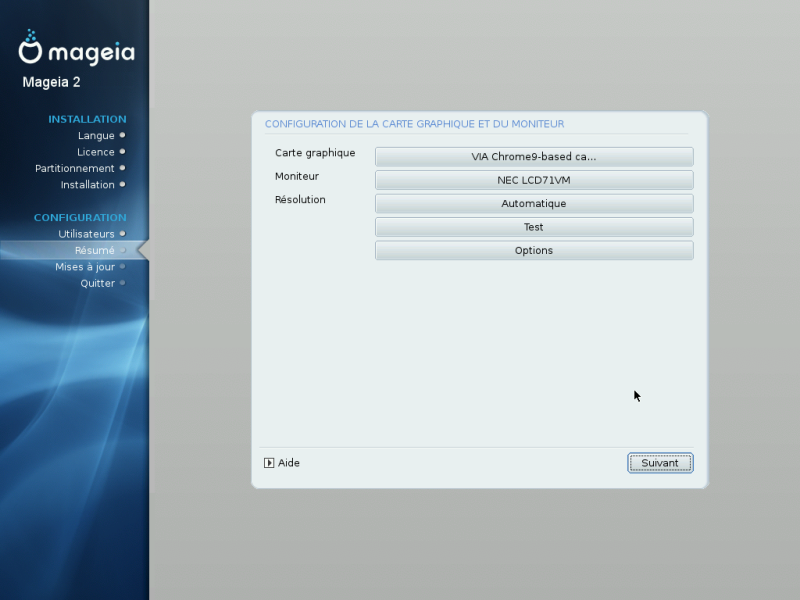Expand the Aide disclosure triangle
This screenshot has width=800, height=600.
(269, 463)
